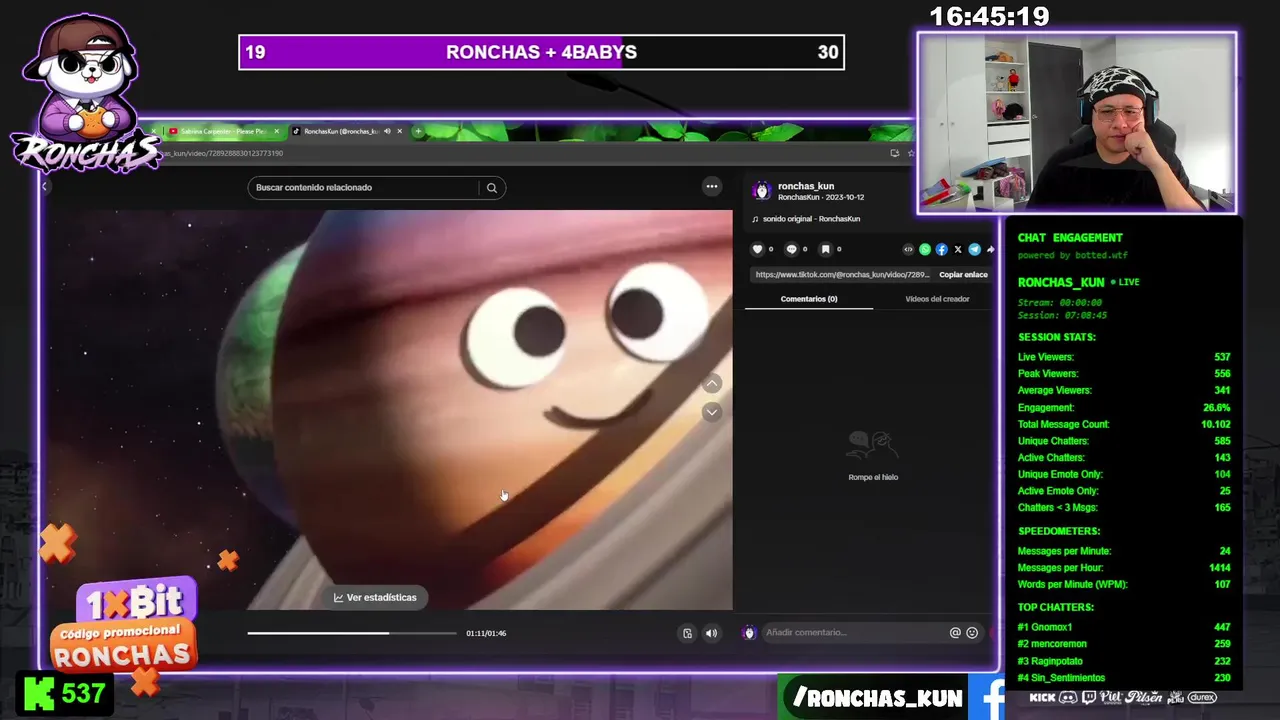
Task: Open the three-dots more options menu
Action: click(712, 186)
